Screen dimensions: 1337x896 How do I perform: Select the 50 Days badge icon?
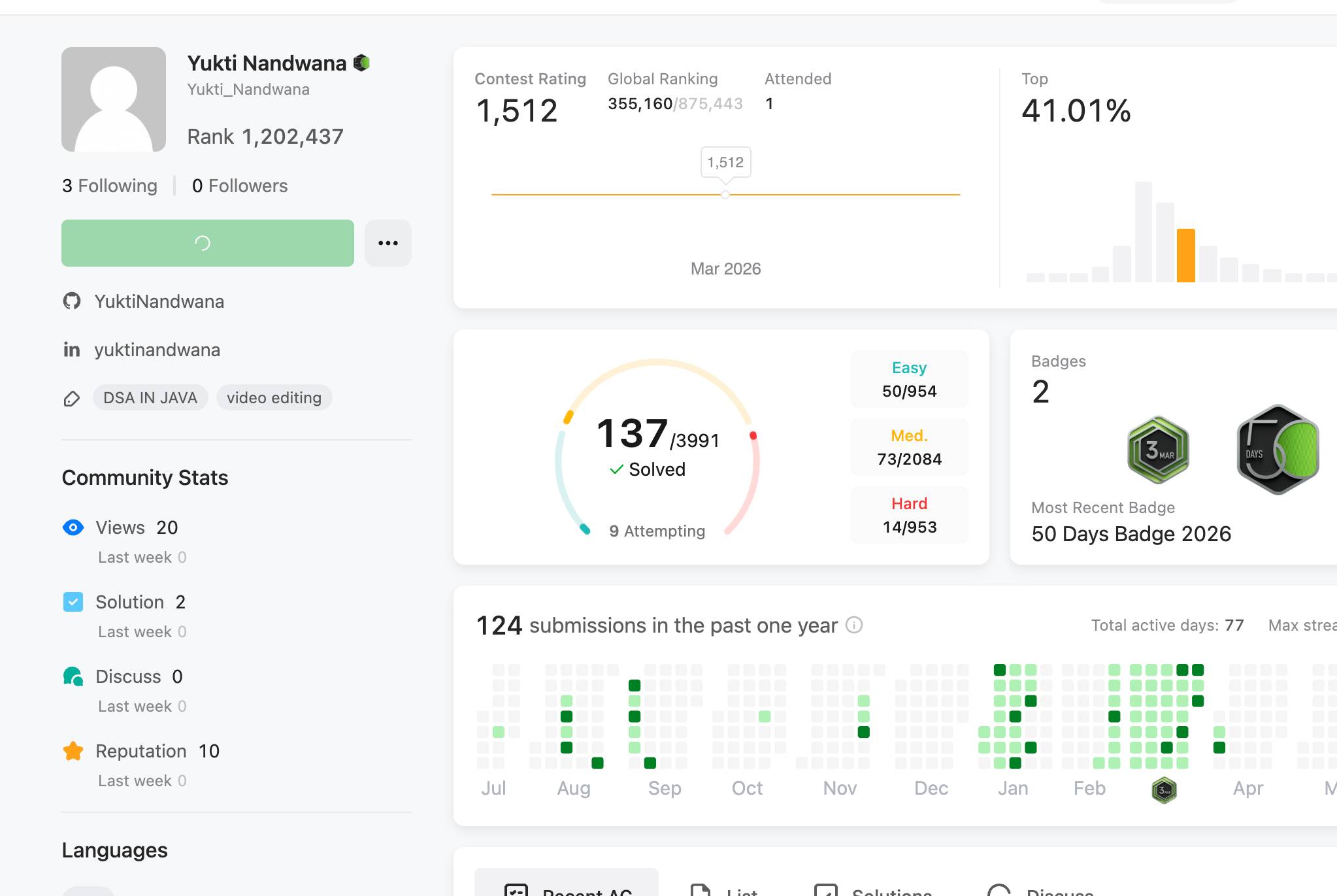tap(1278, 450)
